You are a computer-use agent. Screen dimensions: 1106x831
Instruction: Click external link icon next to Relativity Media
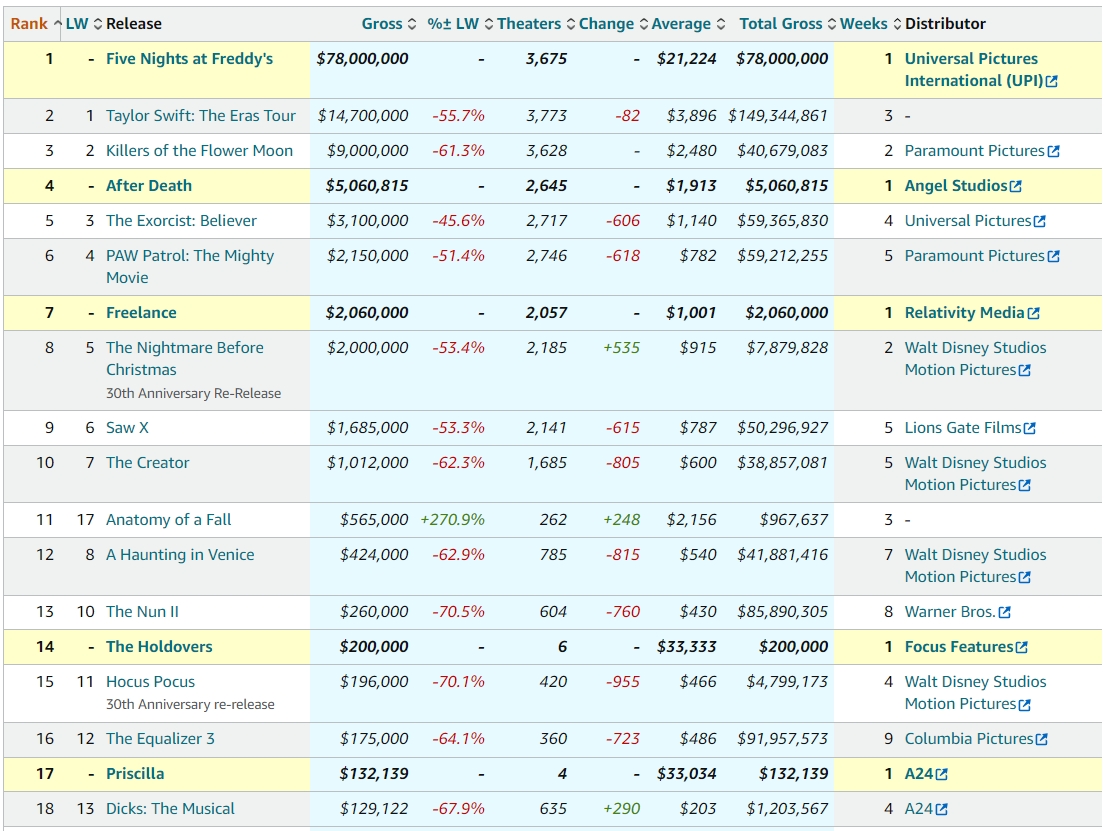coord(1033,313)
